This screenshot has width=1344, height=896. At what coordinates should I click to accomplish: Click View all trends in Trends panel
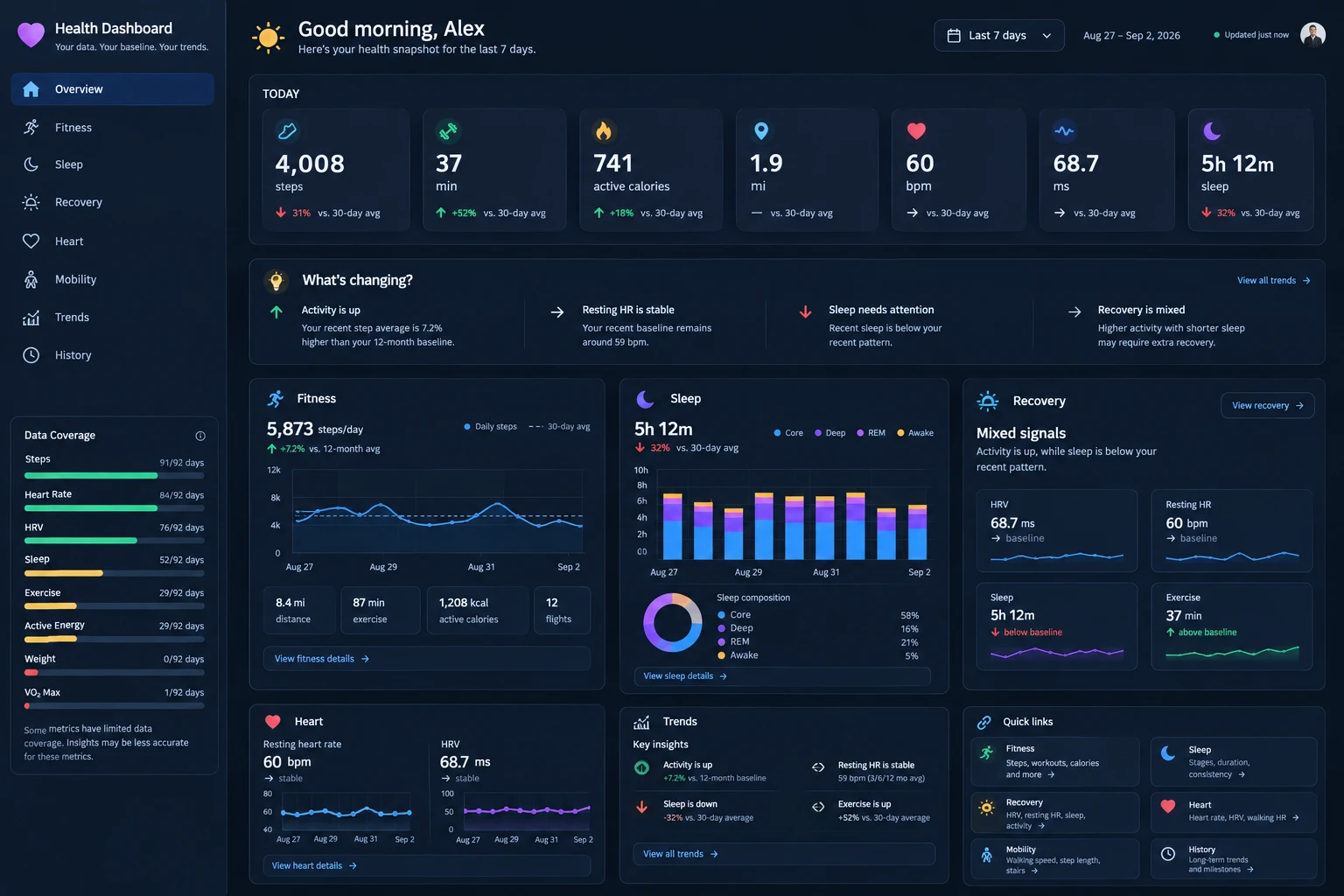pos(784,854)
